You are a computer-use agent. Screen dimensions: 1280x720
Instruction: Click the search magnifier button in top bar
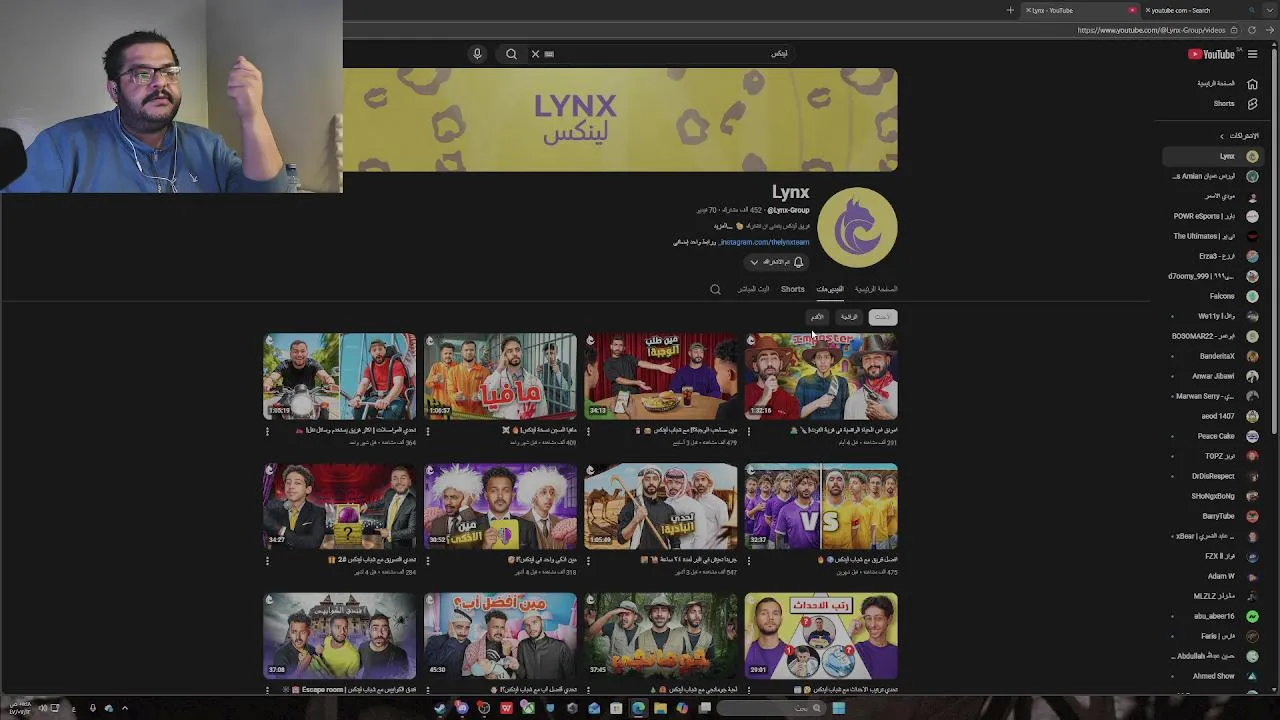pos(511,54)
